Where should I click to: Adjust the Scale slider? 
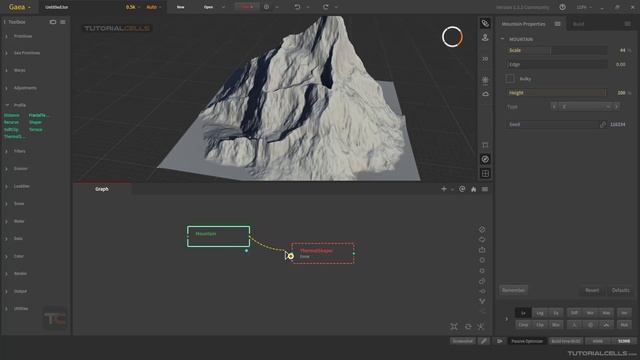pos(557,50)
